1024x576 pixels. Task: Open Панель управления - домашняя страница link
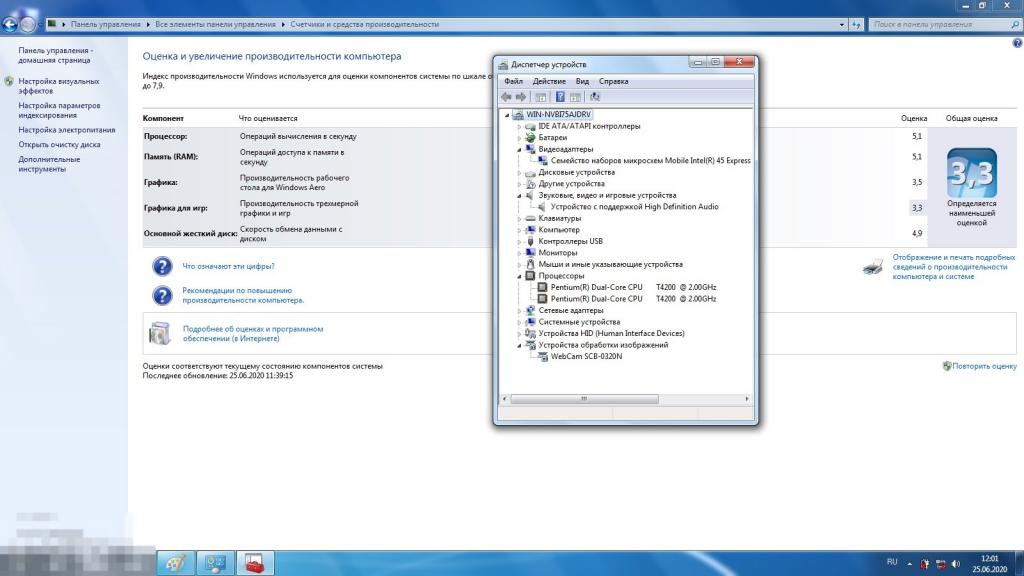coord(56,55)
